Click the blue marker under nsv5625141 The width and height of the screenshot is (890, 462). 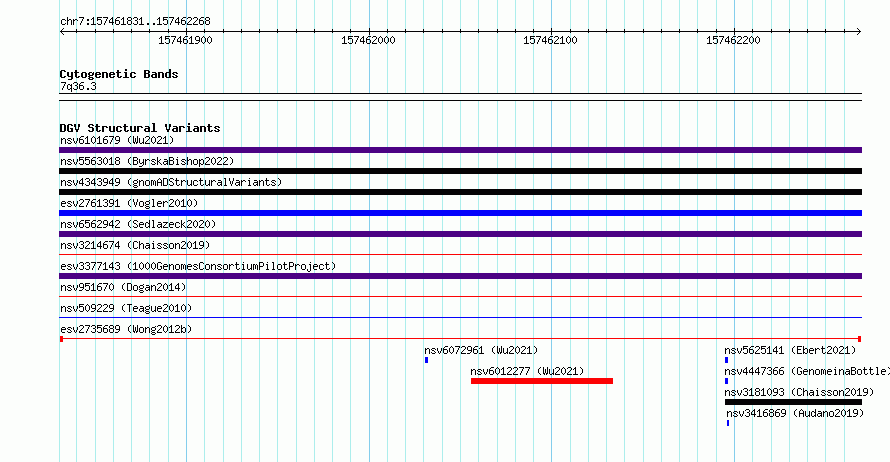coord(727,360)
